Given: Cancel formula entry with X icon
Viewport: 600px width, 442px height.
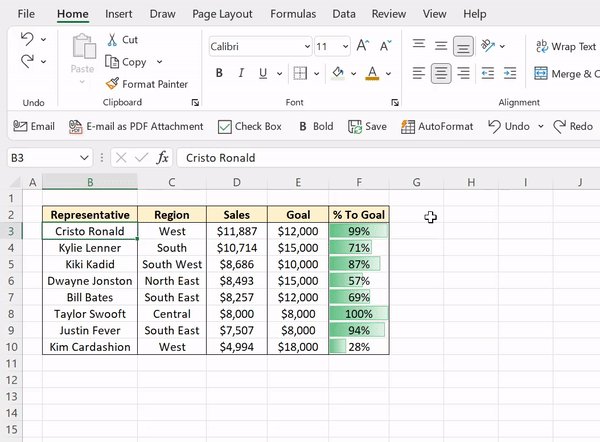Looking at the screenshot, I should pos(121,158).
